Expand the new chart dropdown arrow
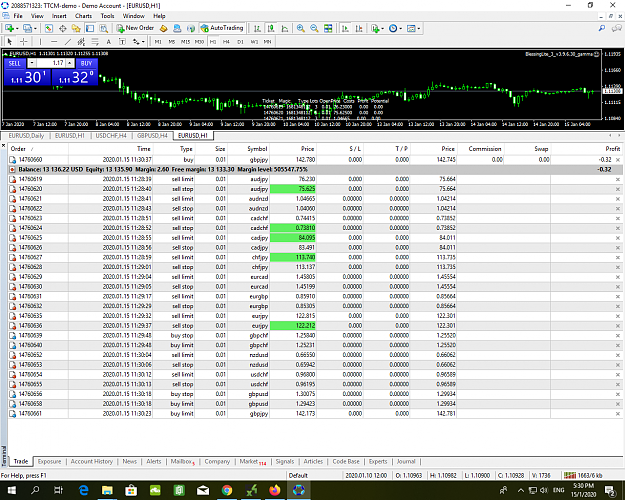 click(17, 29)
